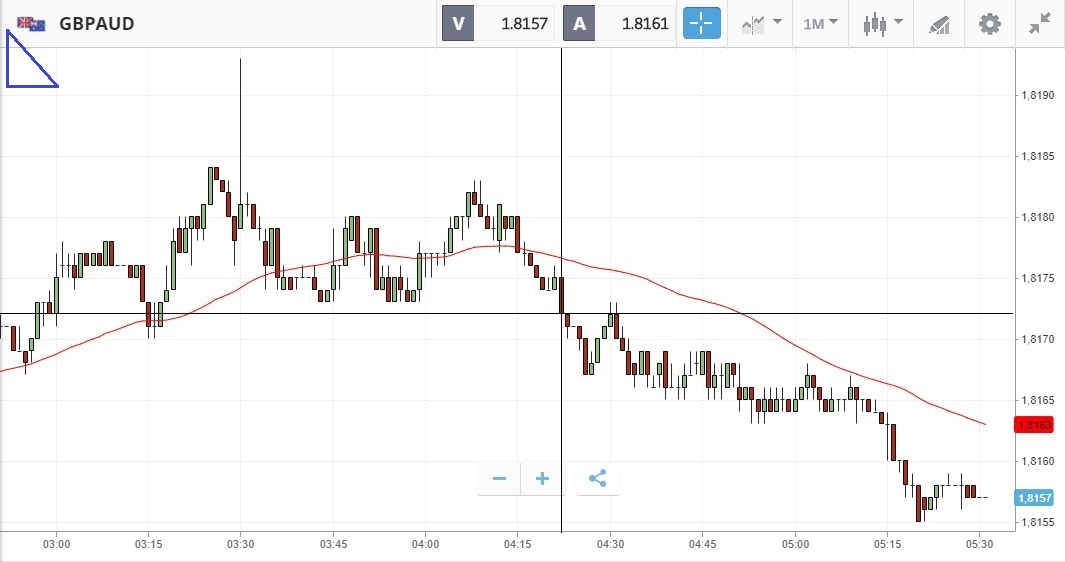This screenshot has height=562, width=1065.
Task: Toggle the crosshair cursor button
Action: (x=701, y=23)
